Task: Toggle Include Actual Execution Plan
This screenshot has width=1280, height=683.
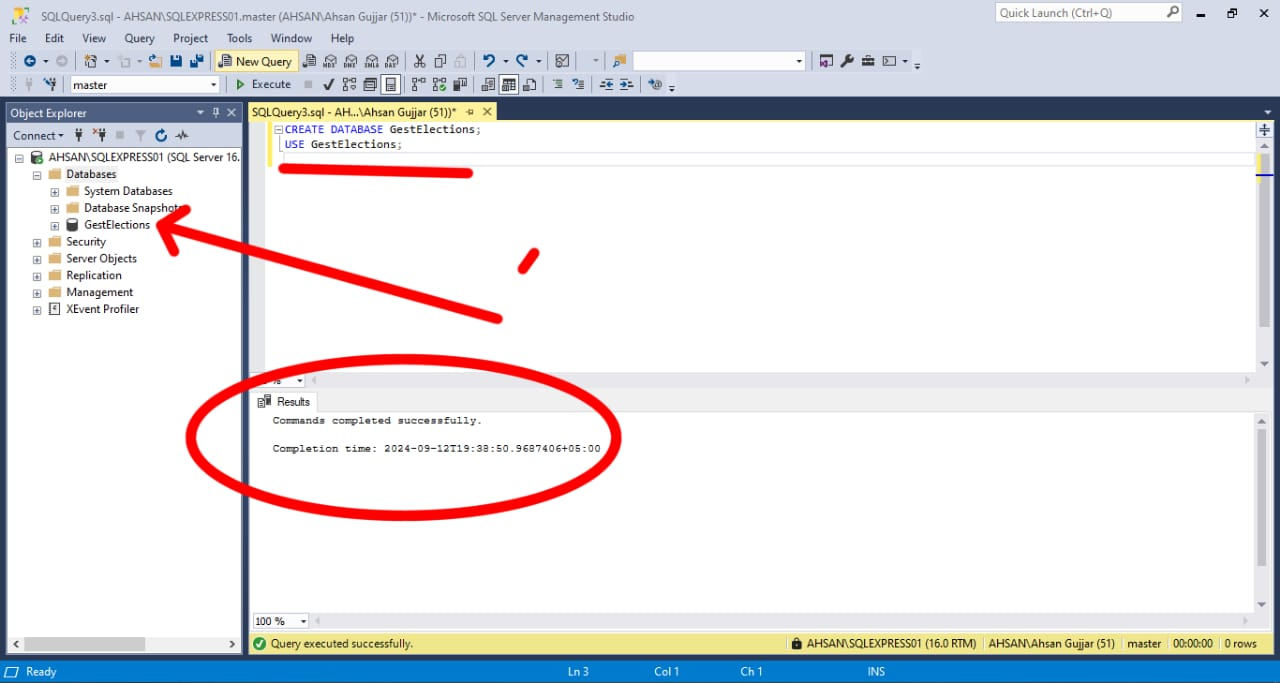Action: click(418, 84)
